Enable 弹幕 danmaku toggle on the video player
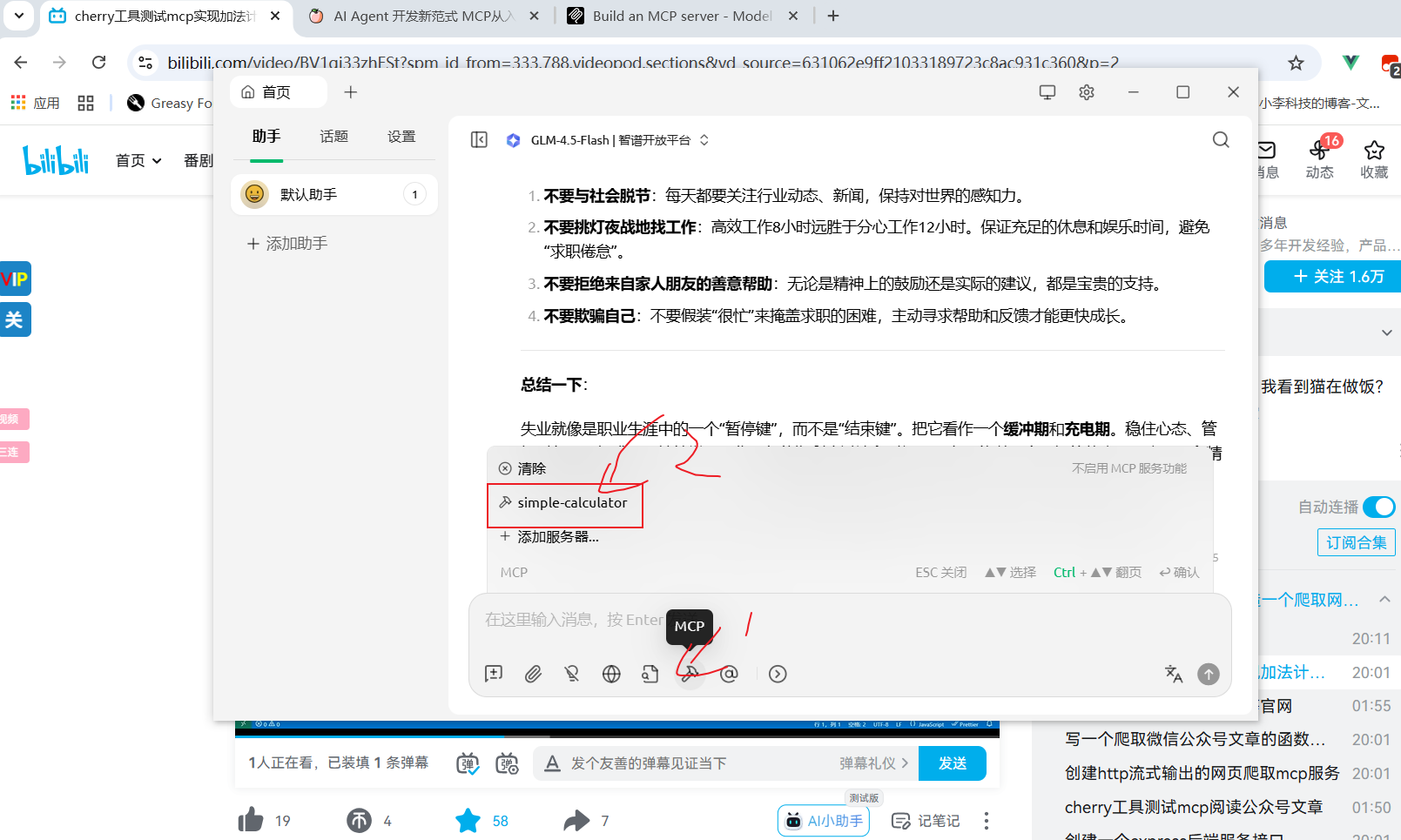 (467, 763)
